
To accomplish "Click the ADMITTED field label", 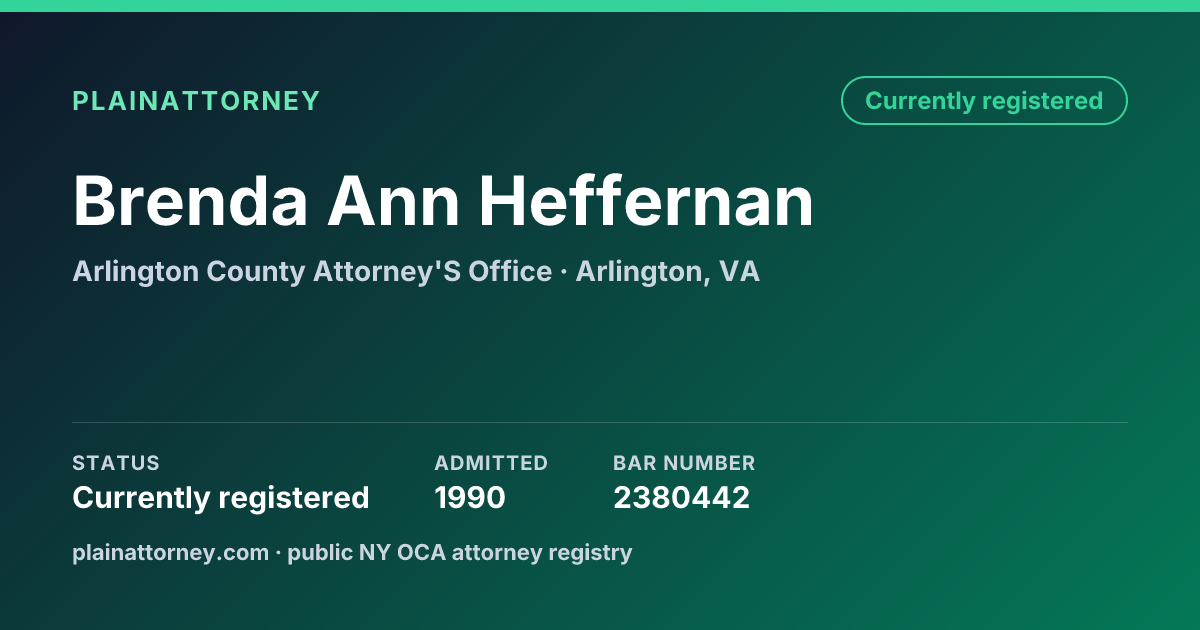I will (x=491, y=463).
